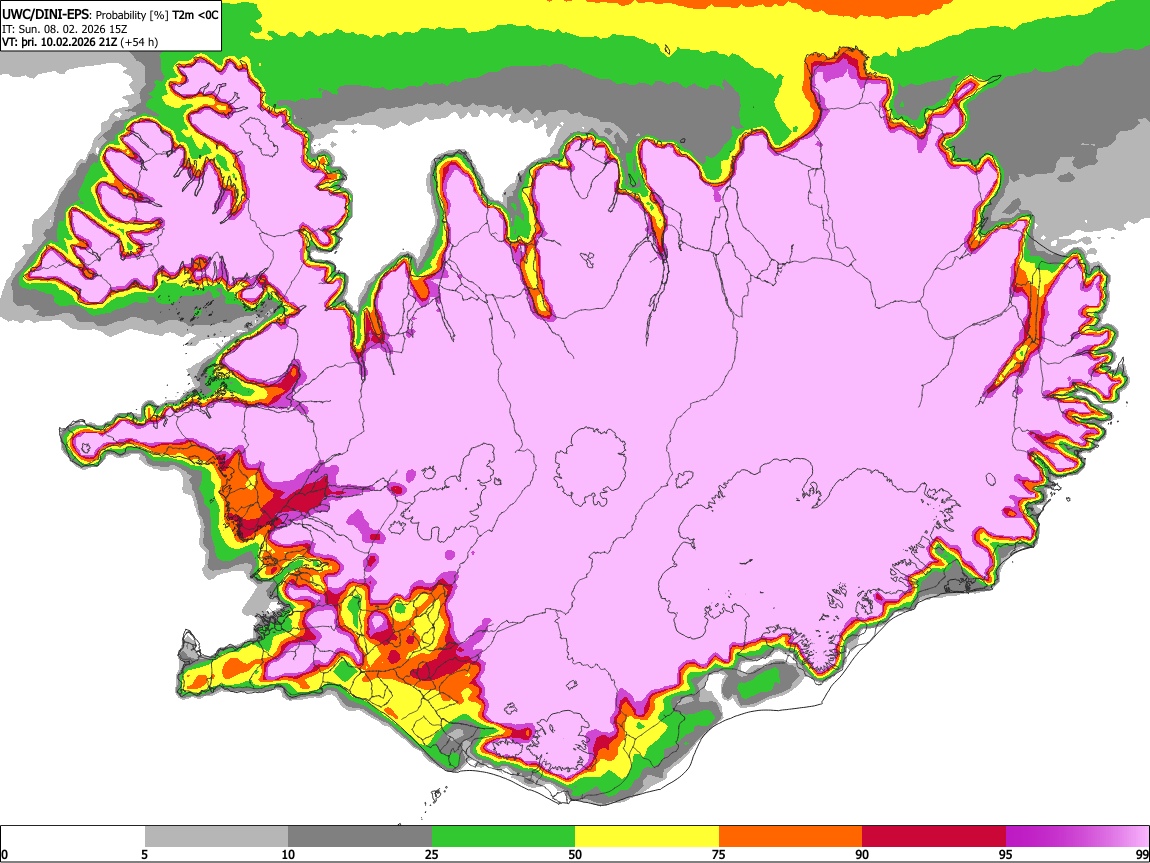The image size is (1150, 863).
Task: Click the legend value '50'
Action: pyautogui.click(x=575, y=855)
